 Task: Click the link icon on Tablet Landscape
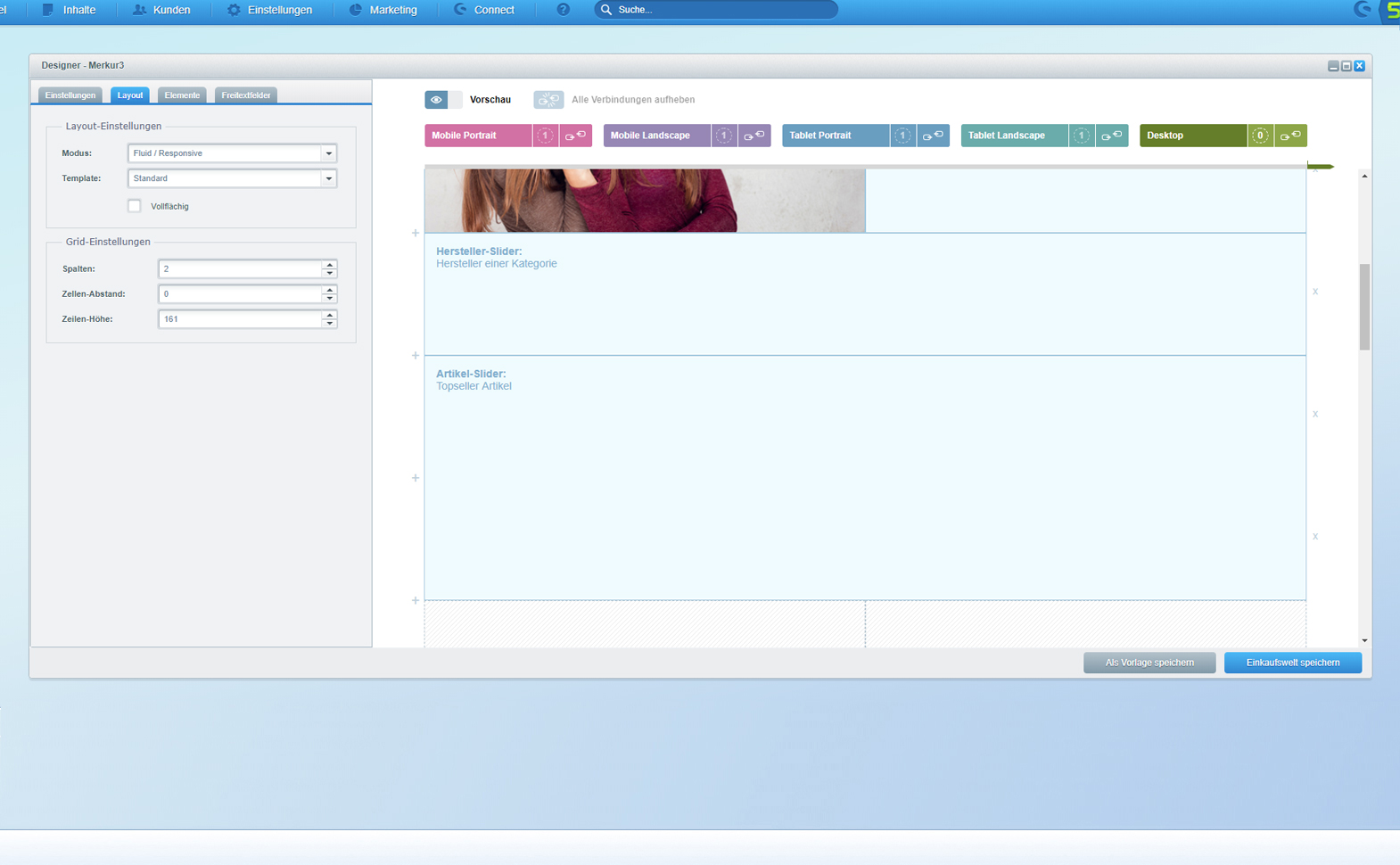point(1111,136)
